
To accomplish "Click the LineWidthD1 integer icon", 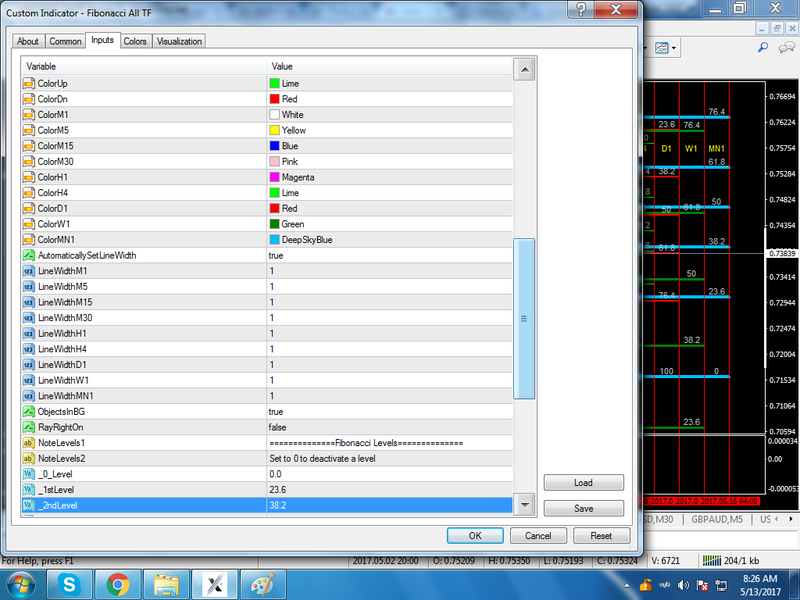I will 29,365.
